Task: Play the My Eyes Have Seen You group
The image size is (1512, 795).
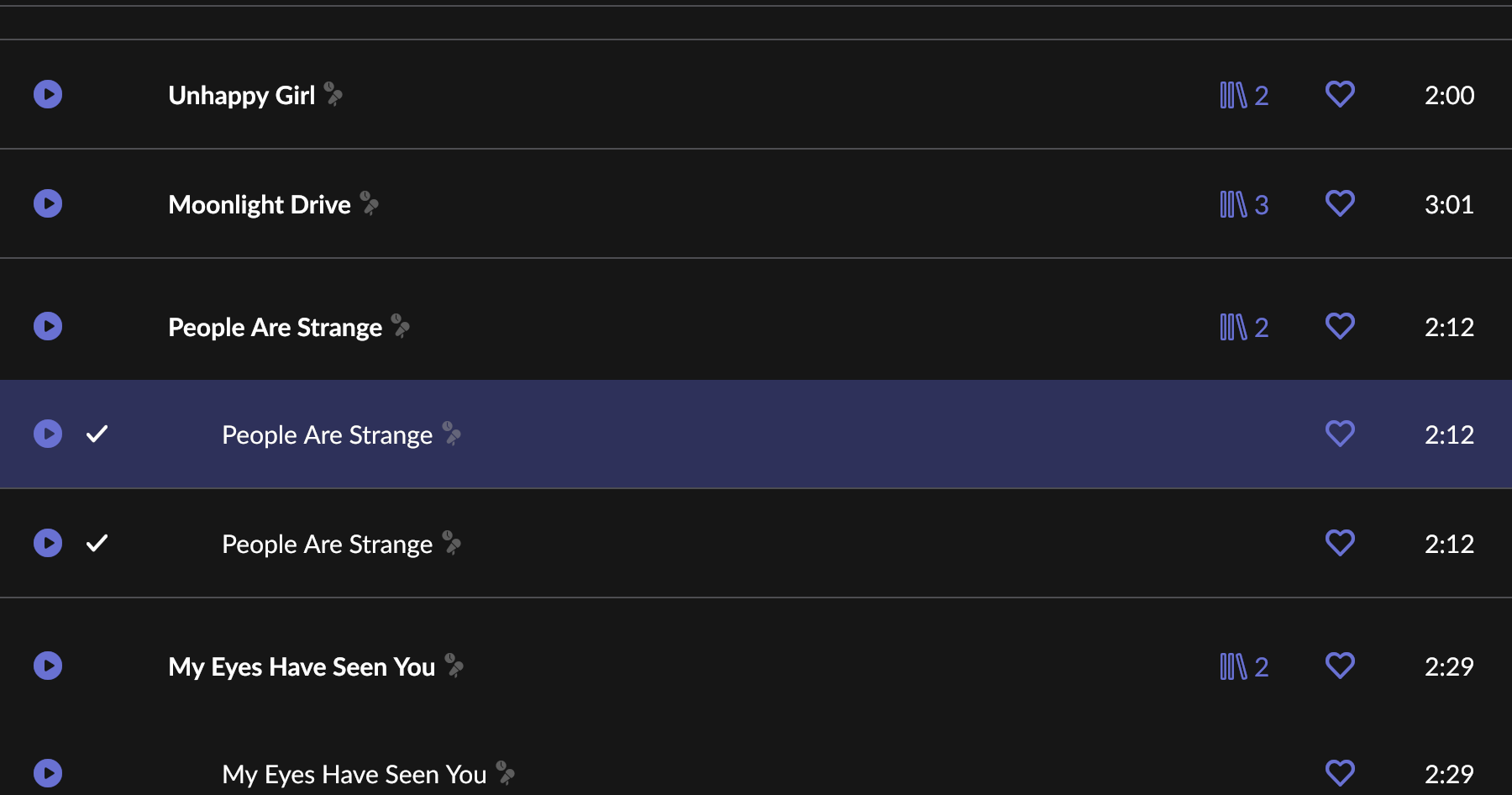Action: (48, 666)
